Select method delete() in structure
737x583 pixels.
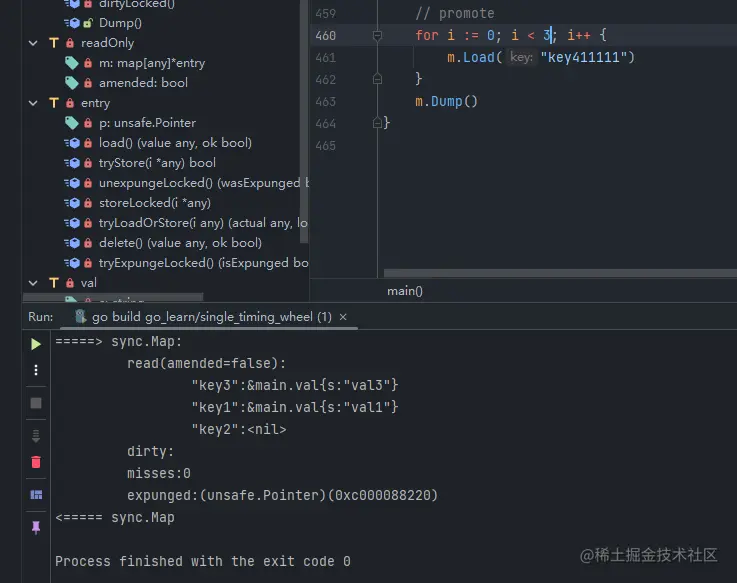[180, 243]
